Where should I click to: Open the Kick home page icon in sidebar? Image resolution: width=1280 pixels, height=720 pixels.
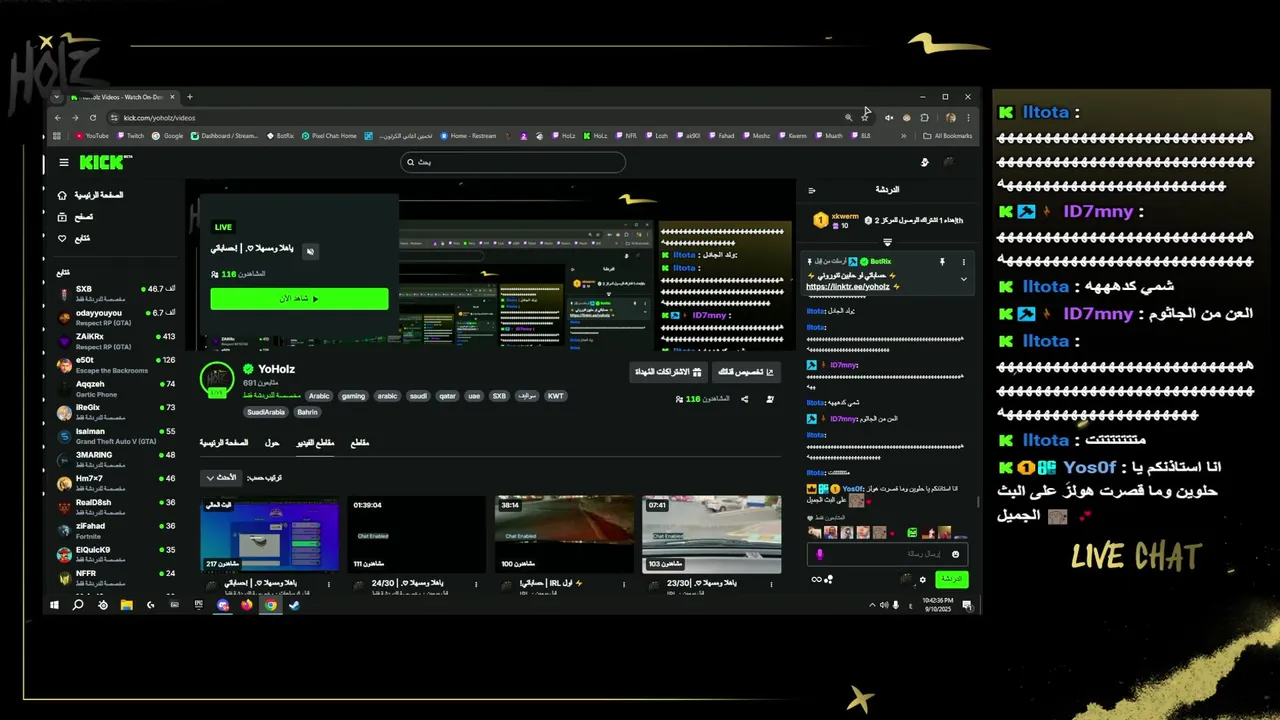62,195
